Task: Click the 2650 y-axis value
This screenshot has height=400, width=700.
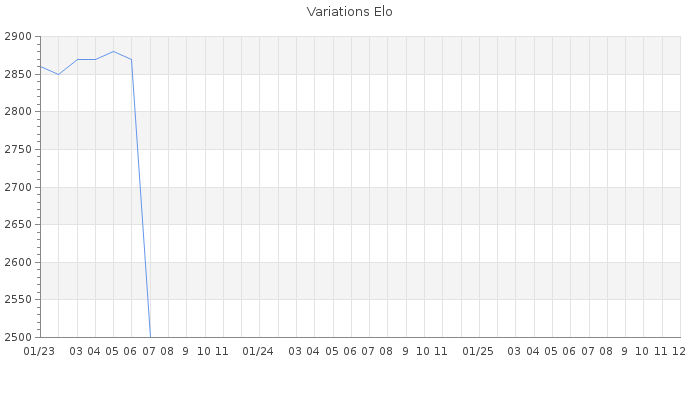Action: 18,224
